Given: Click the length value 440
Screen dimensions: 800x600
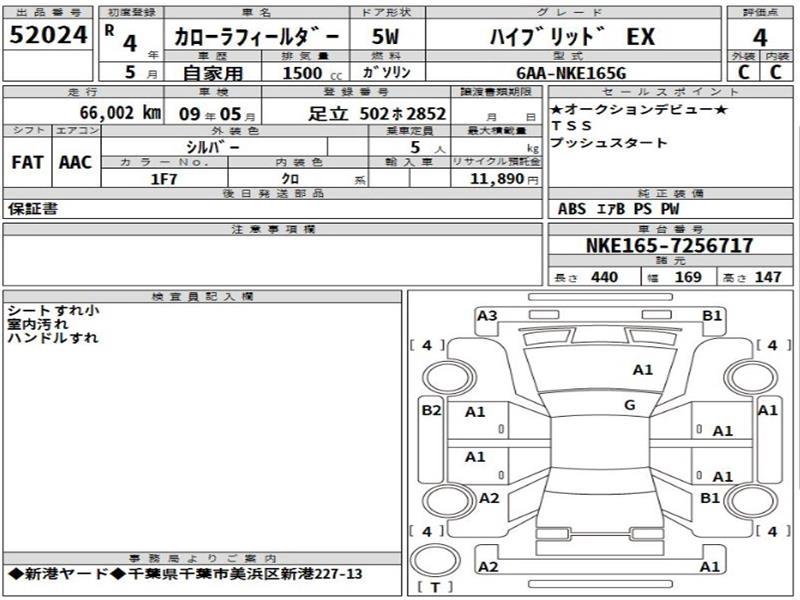Looking at the screenshot, I should coord(604,277).
